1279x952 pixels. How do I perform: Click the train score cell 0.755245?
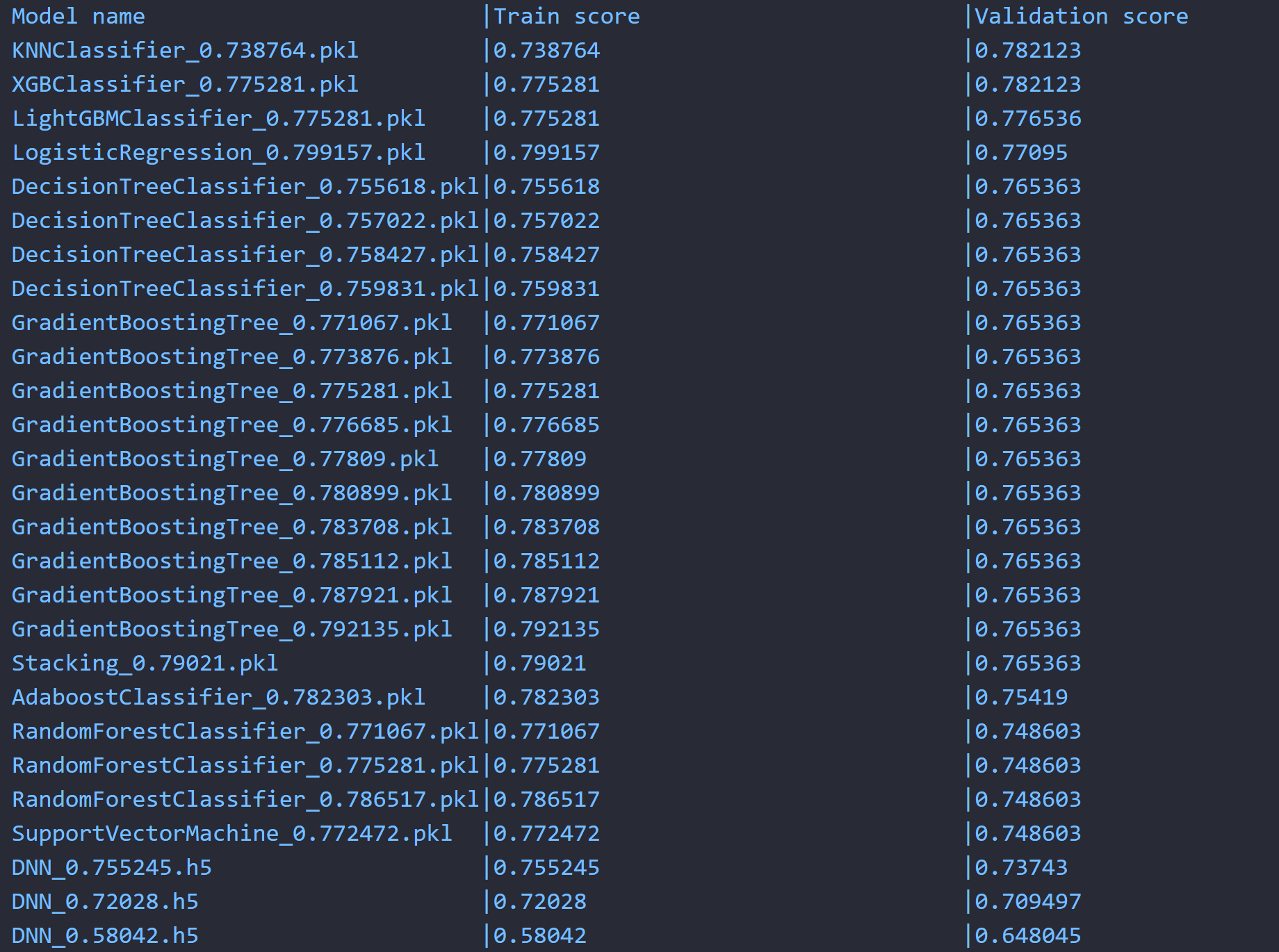(547, 868)
